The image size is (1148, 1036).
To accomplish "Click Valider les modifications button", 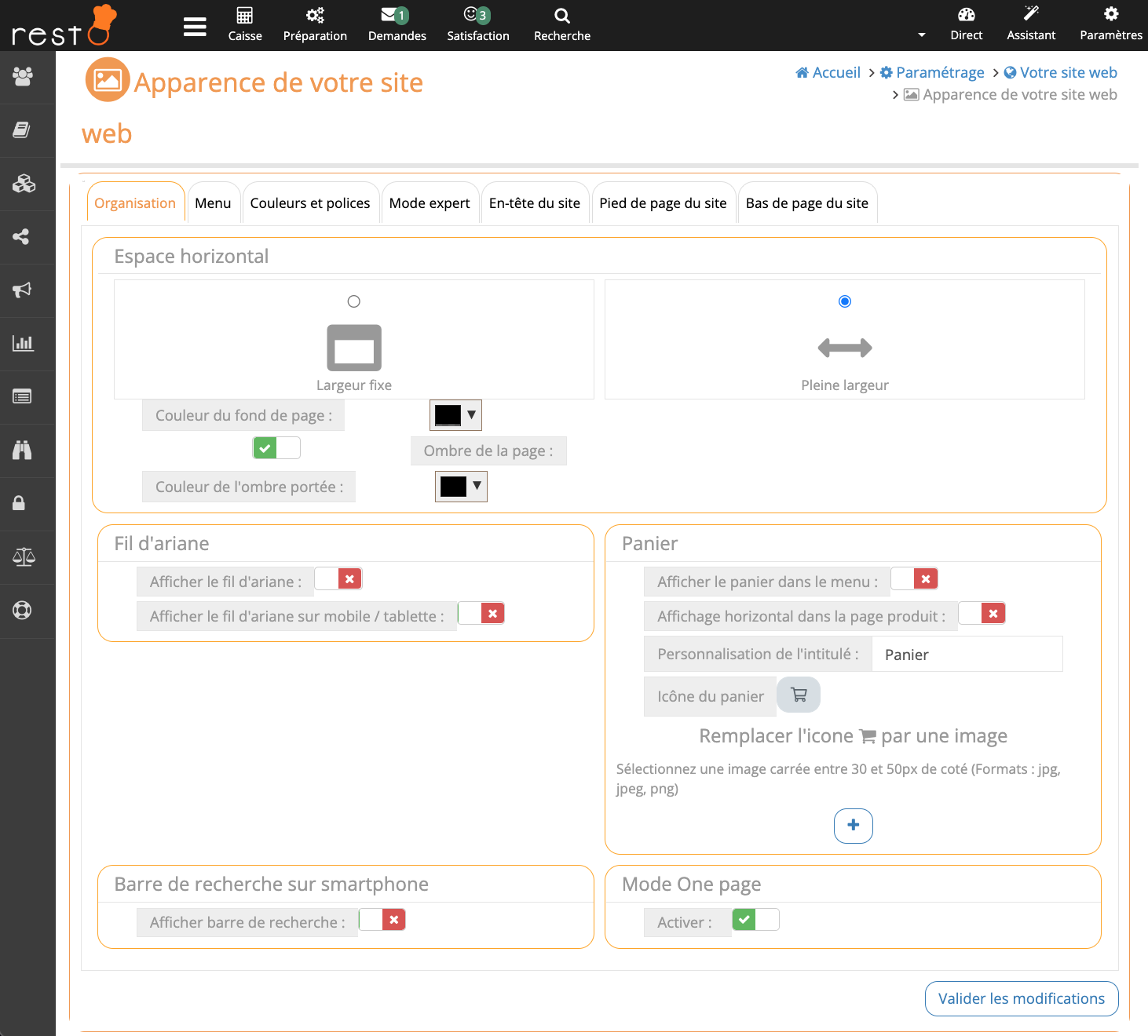I will click(1021, 998).
